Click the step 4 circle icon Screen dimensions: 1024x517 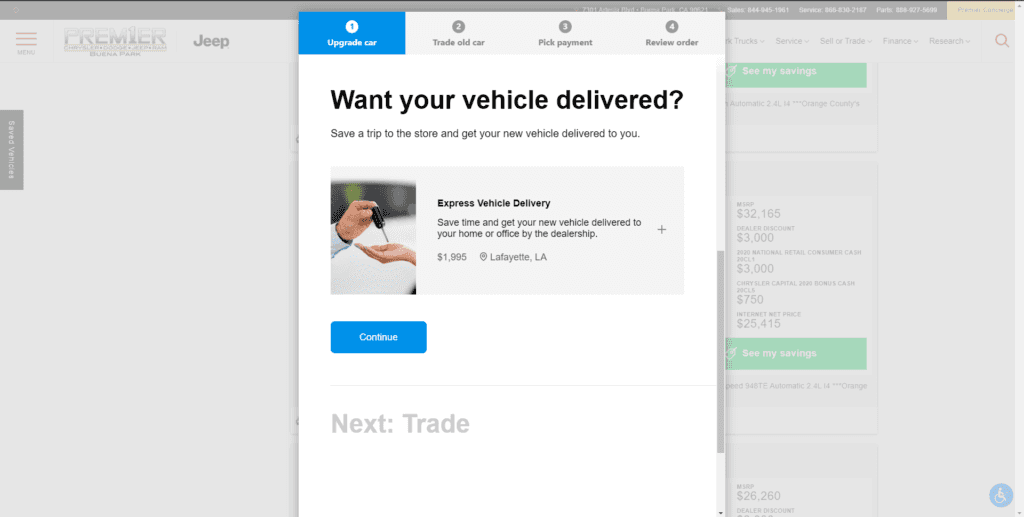click(671, 27)
